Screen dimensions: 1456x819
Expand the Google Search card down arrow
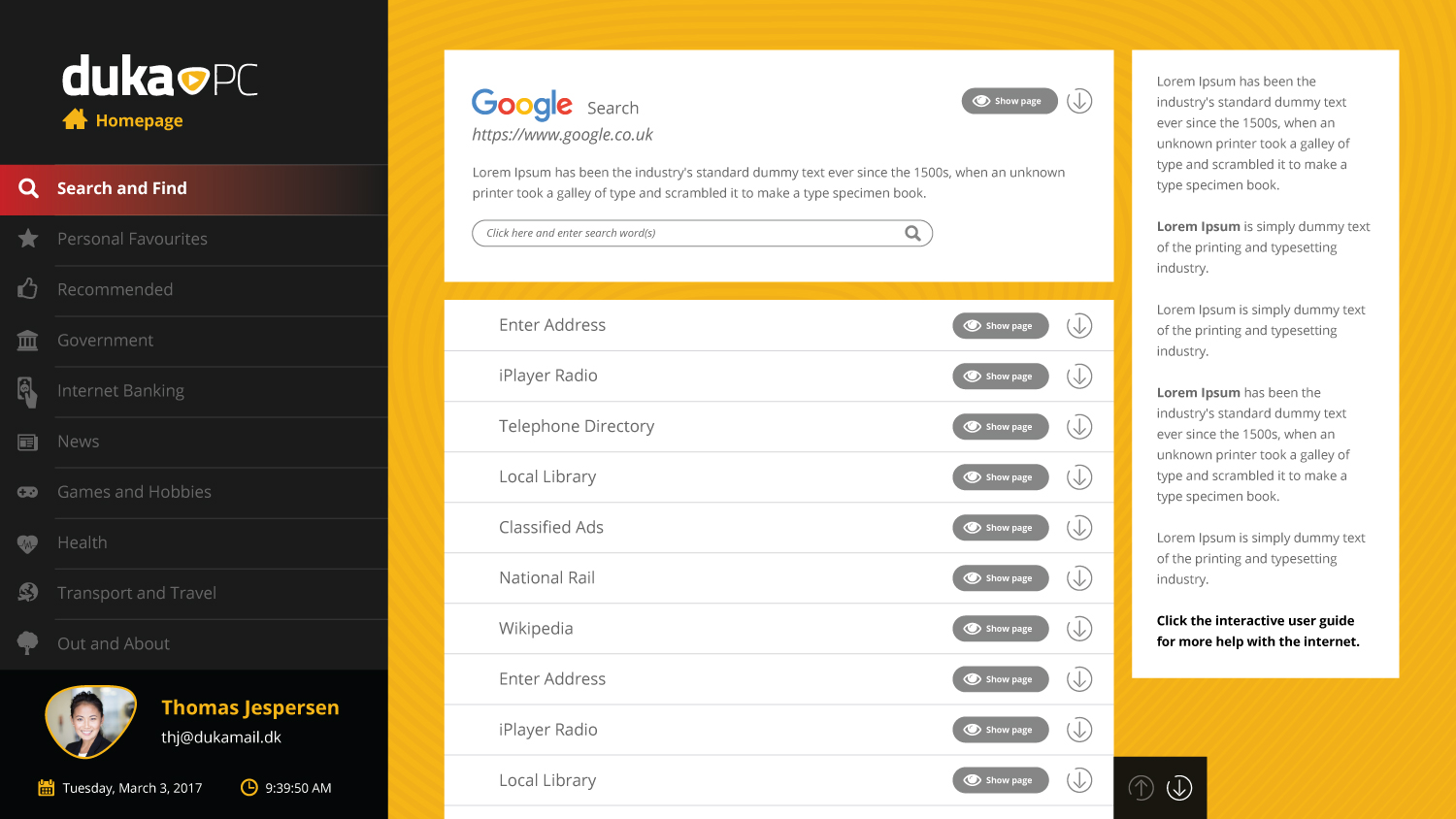tap(1079, 101)
